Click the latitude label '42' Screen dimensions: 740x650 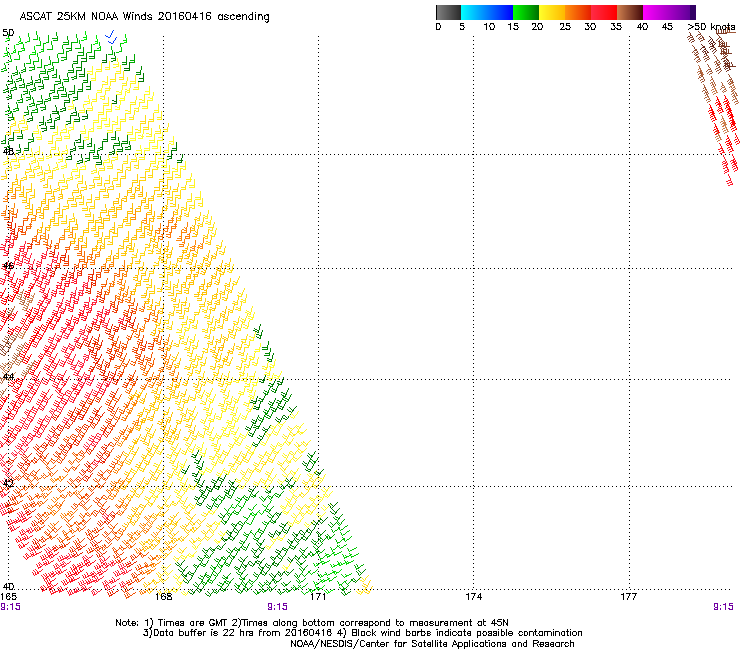coord(8,483)
